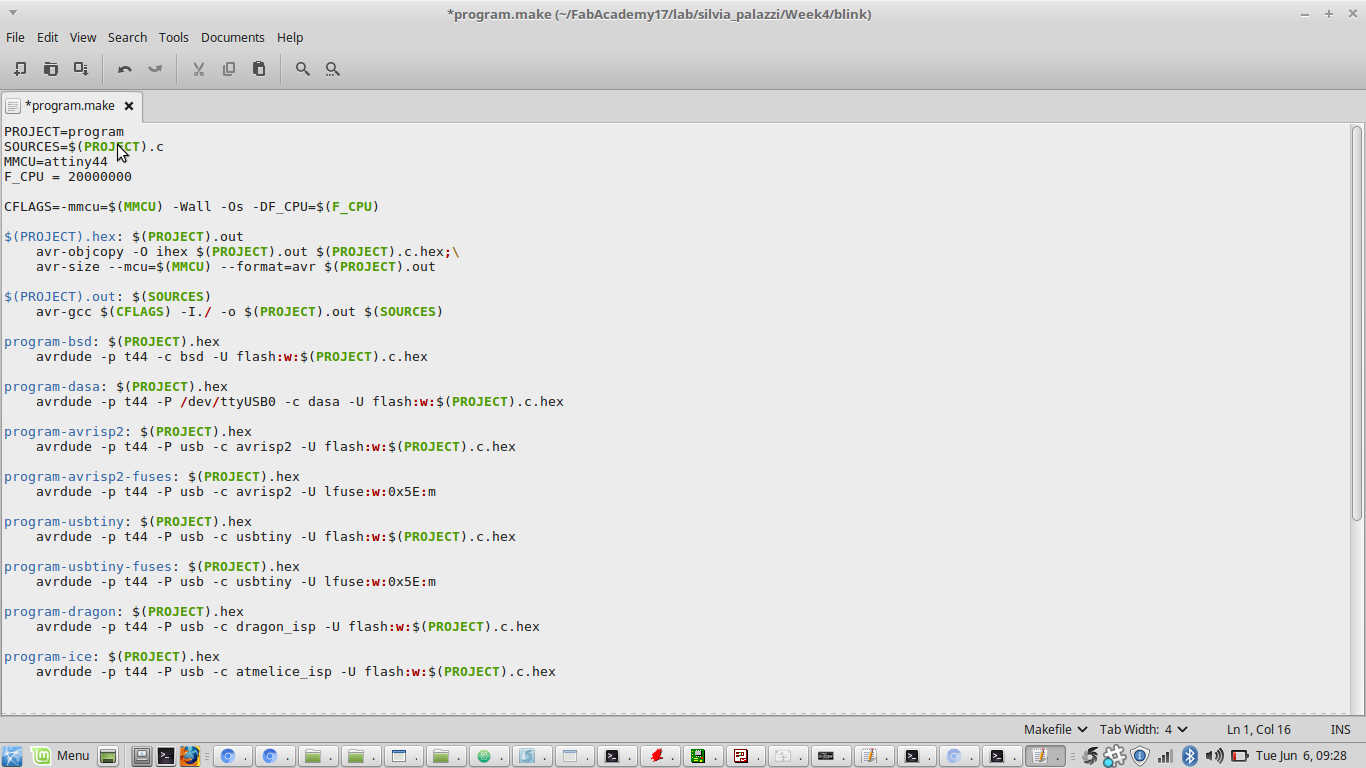Image resolution: width=1366 pixels, height=768 pixels.
Task: Launch Firefox from the panel
Action: (x=189, y=756)
